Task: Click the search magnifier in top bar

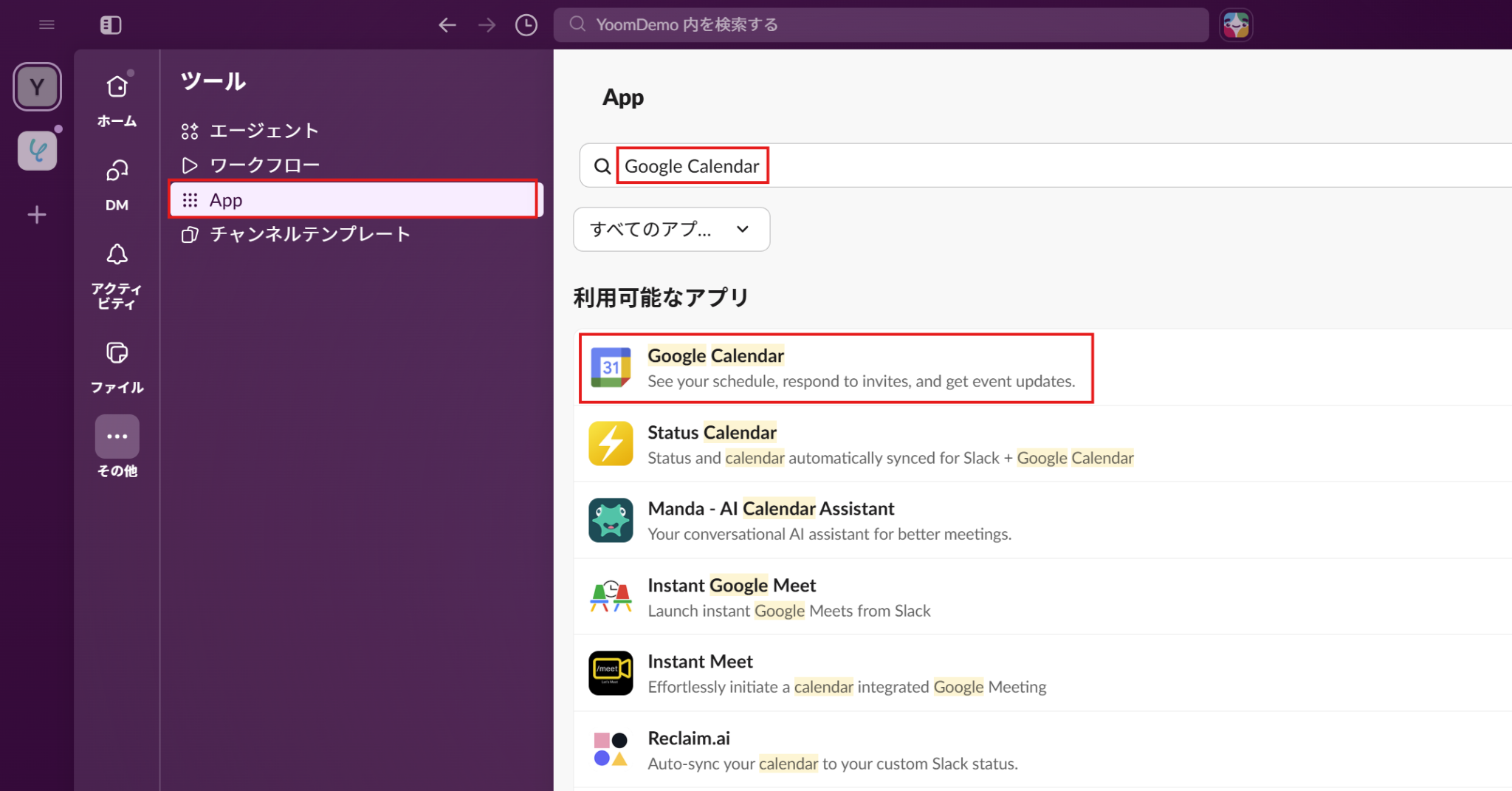Action: point(577,24)
